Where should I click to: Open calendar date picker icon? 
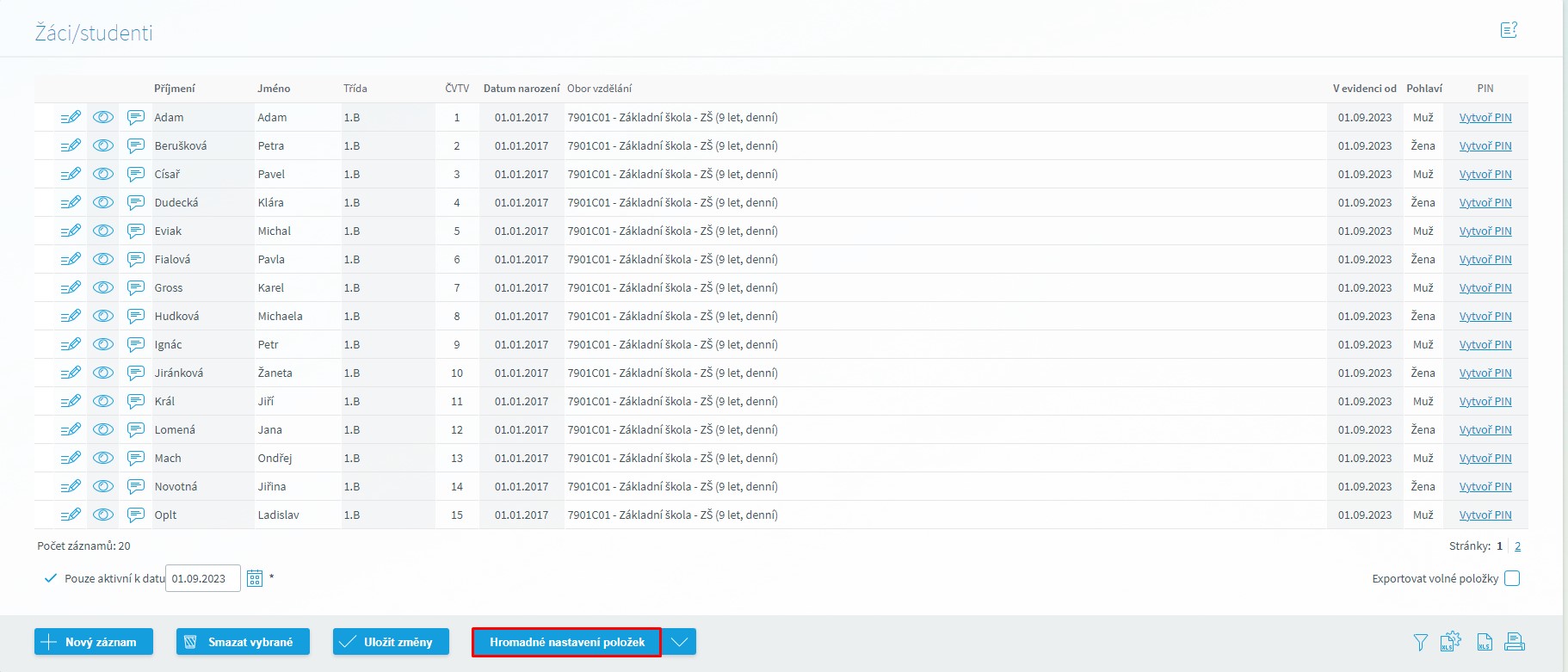click(x=255, y=578)
